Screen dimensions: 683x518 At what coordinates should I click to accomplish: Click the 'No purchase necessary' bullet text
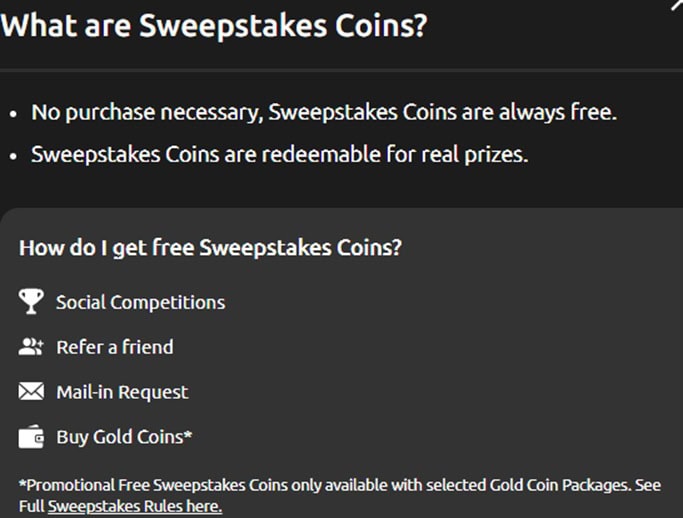pyautogui.click(x=324, y=112)
